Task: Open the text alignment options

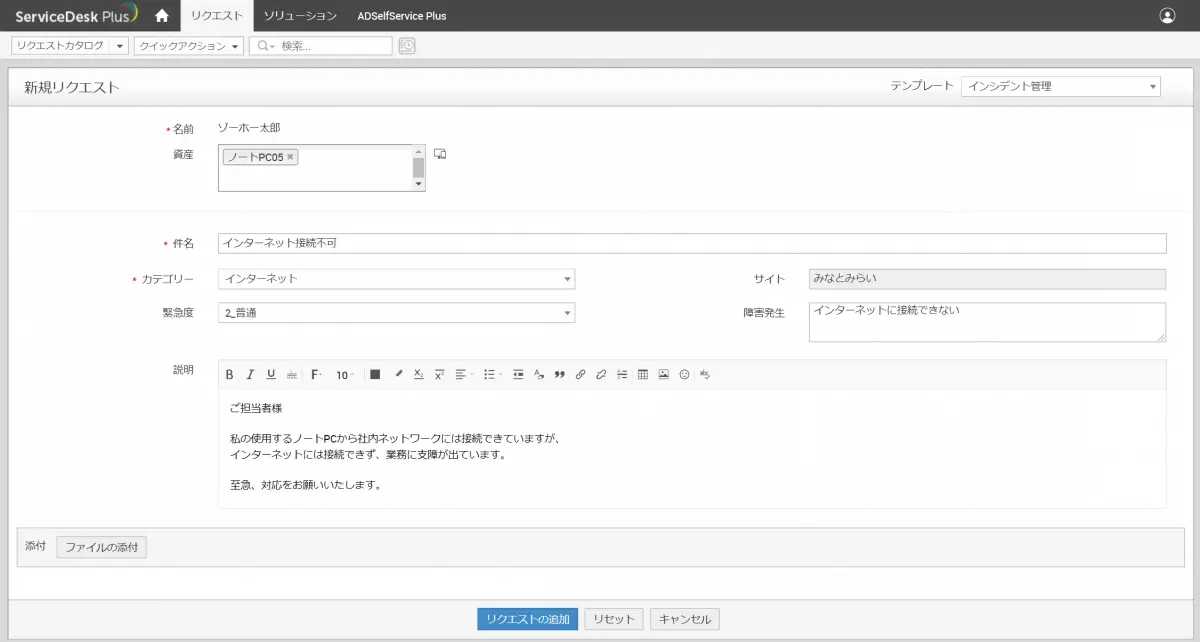Action: 464,375
